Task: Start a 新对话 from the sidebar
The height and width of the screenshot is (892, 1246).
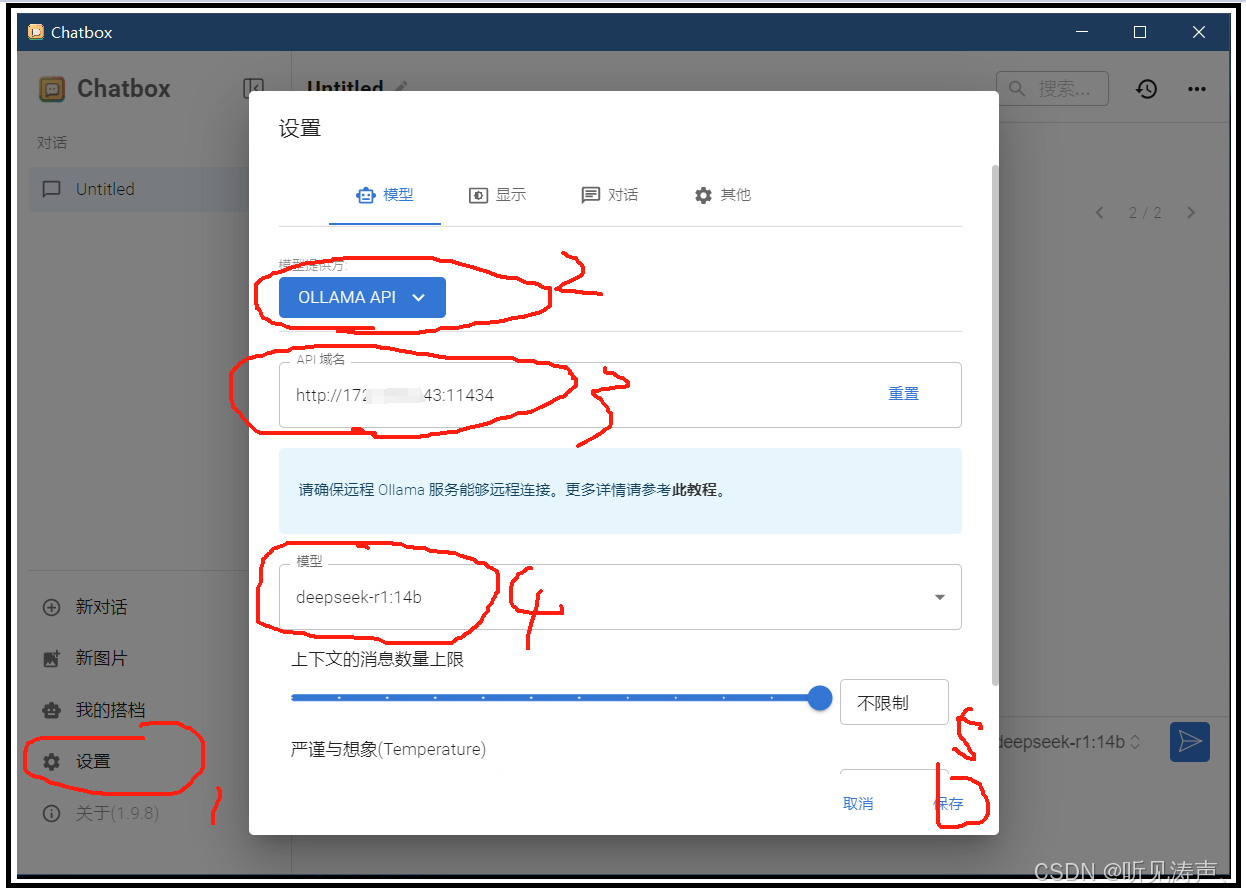Action: point(101,607)
